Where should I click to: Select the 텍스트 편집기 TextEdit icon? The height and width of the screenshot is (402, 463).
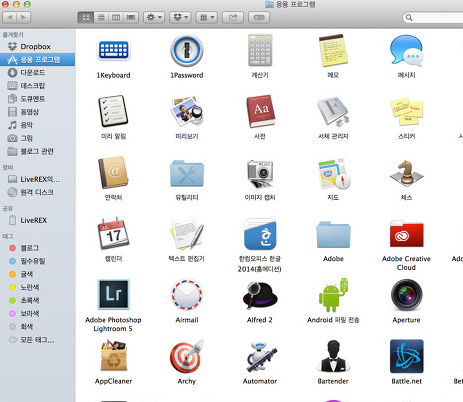click(x=187, y=234)
